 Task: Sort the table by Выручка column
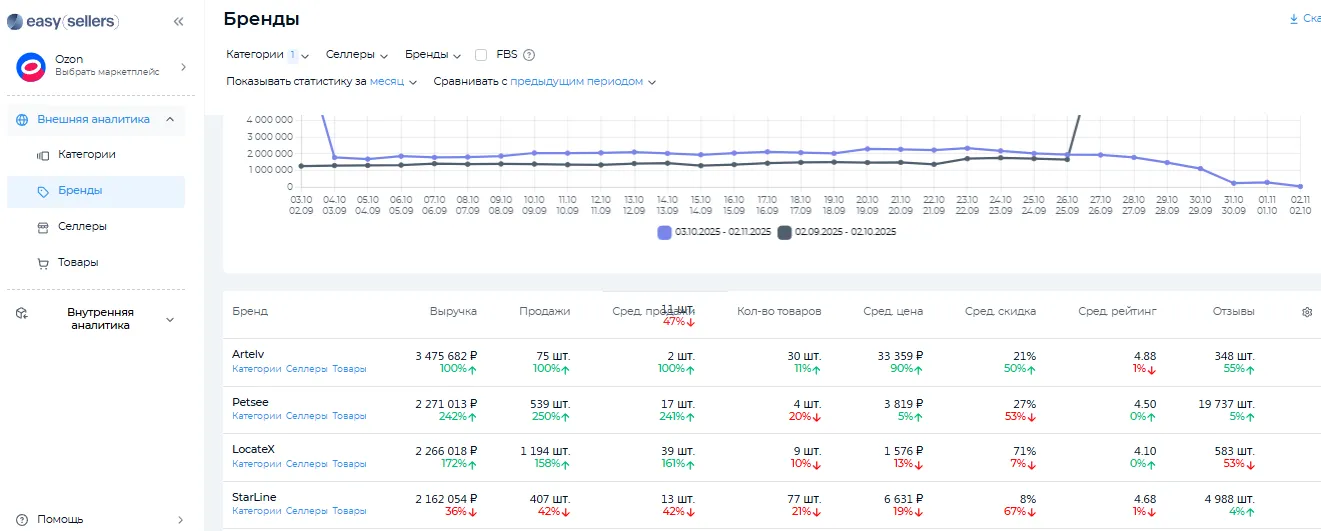coord(453,311)
